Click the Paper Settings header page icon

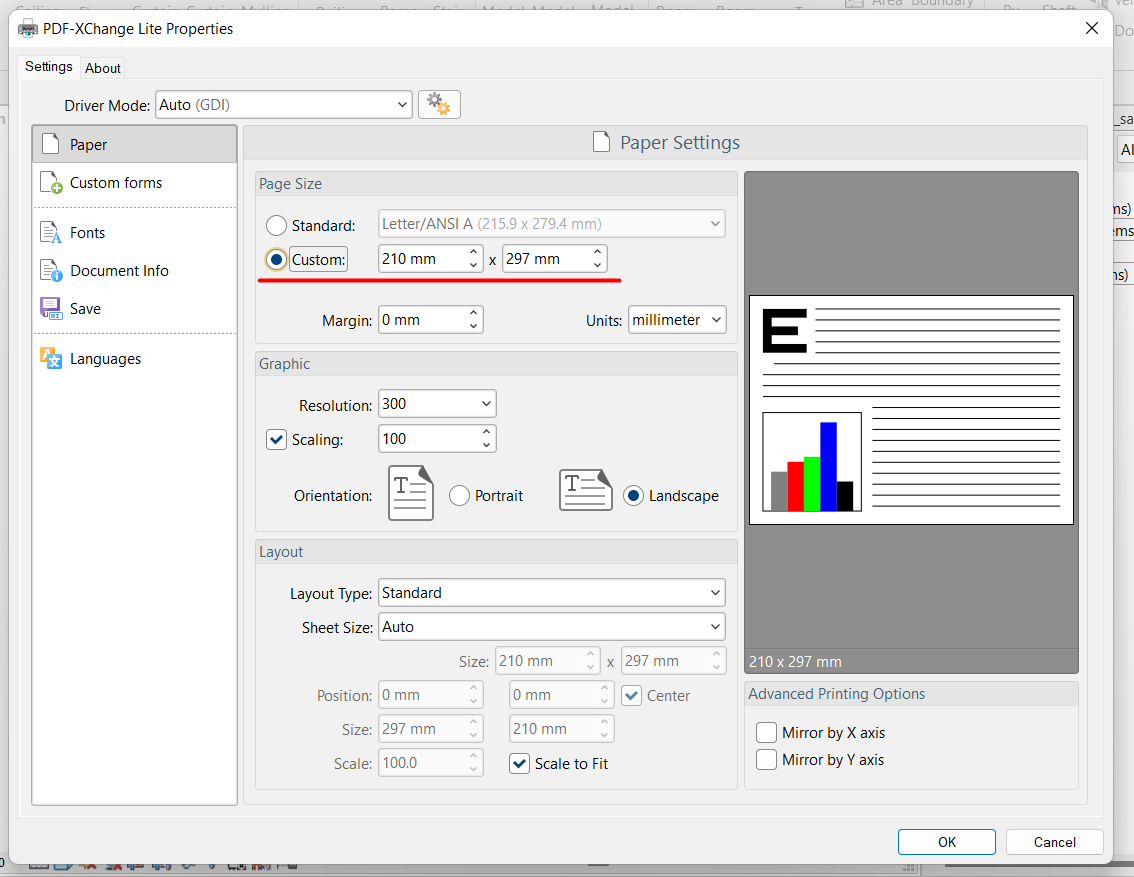click(x=601, y=142)
